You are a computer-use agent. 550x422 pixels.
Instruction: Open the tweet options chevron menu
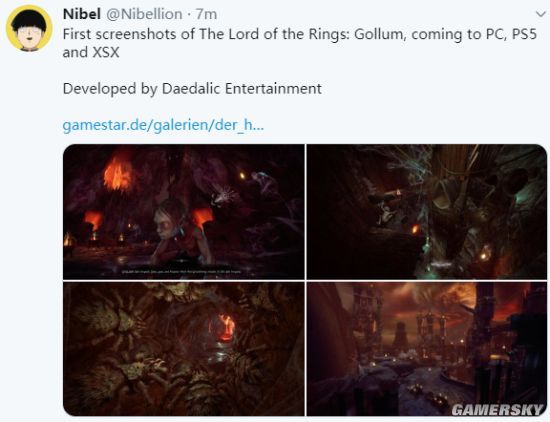(x=541, y=14)
